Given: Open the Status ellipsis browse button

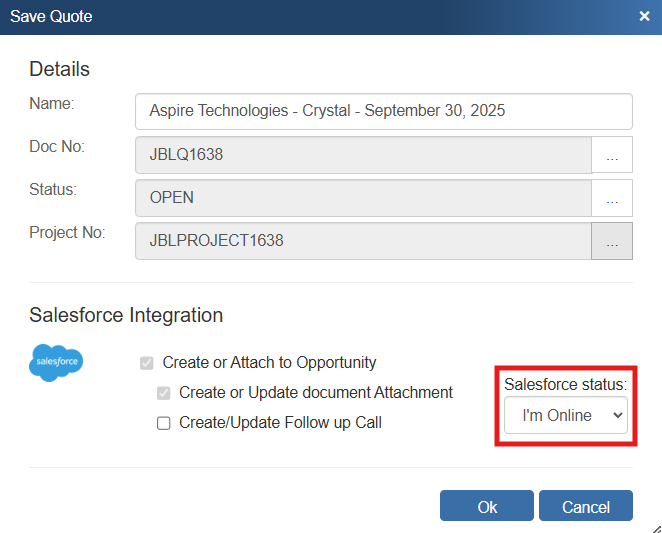Looking at the screenshot, I should pos(612,198).
